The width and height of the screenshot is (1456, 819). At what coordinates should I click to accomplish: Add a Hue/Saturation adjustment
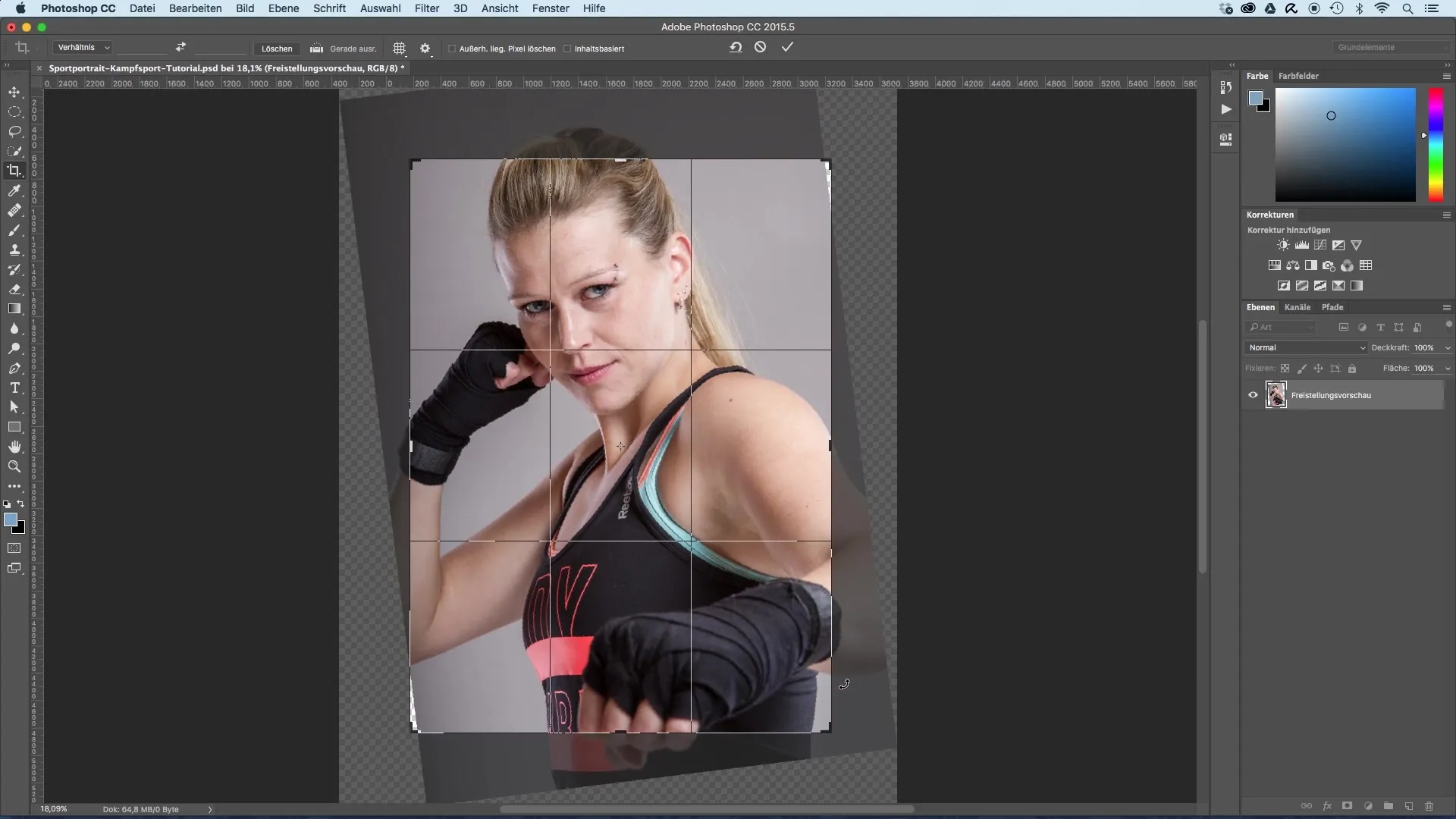click(1275, 265)
